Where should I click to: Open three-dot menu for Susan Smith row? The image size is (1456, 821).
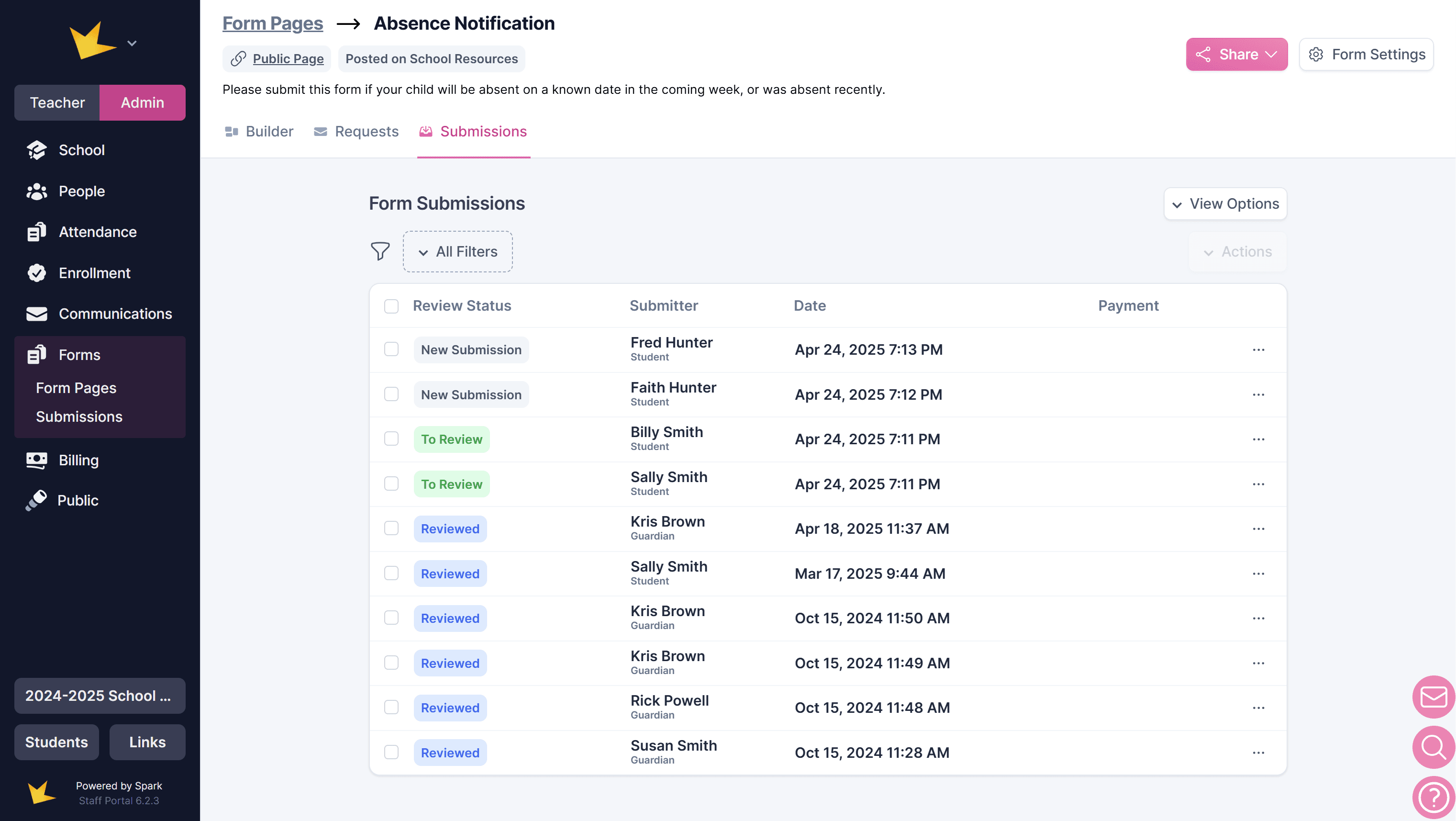coord(1258,753)
